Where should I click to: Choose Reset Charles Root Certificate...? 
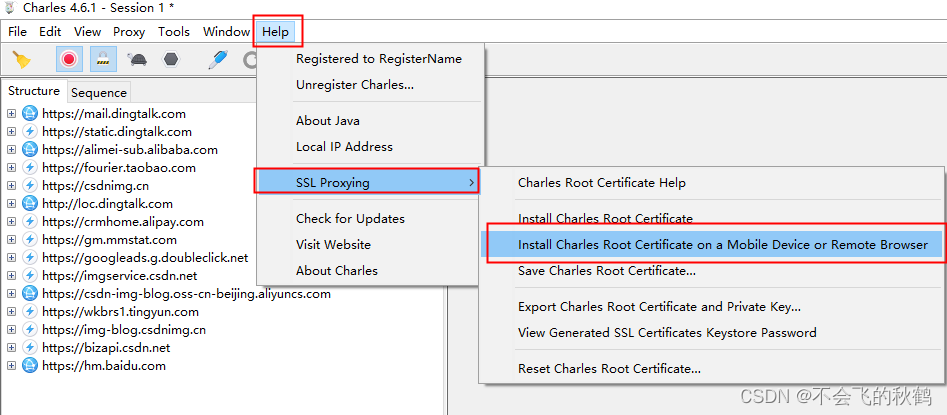609,368
